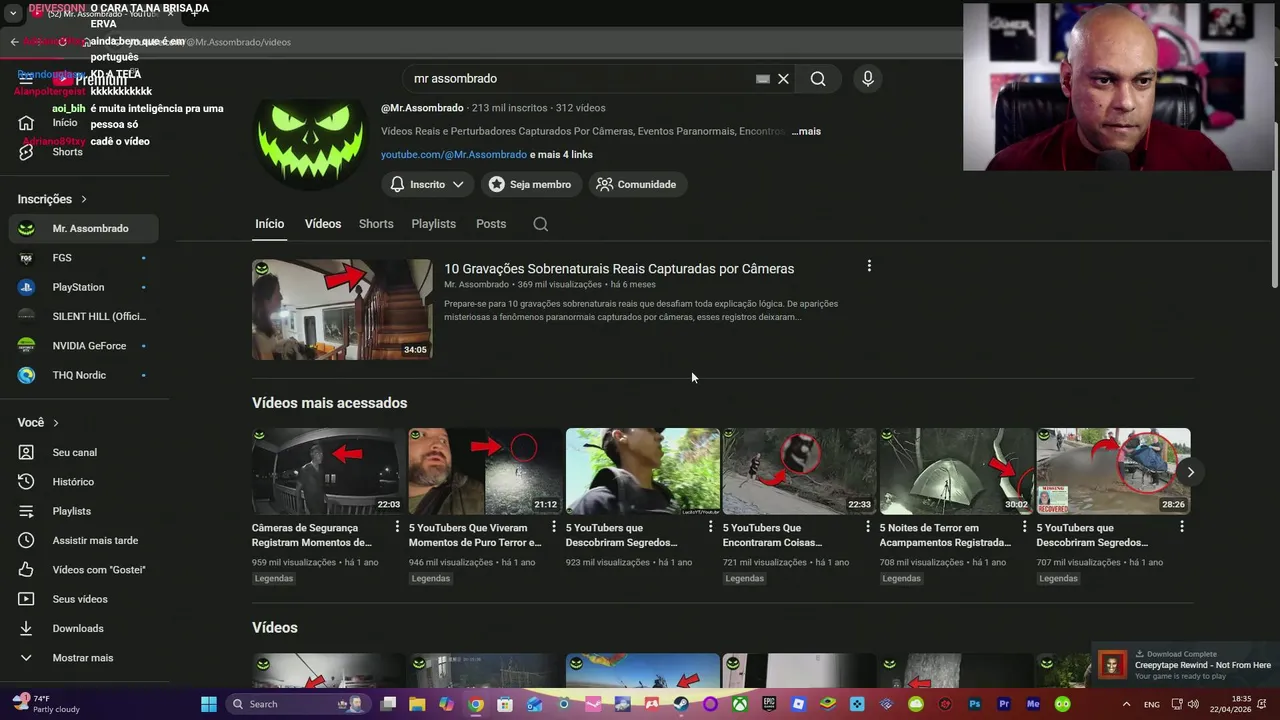Play the 30:02 camping tent thumbnail
Viewport: 1280px width, 720px height.
[956, 471]
